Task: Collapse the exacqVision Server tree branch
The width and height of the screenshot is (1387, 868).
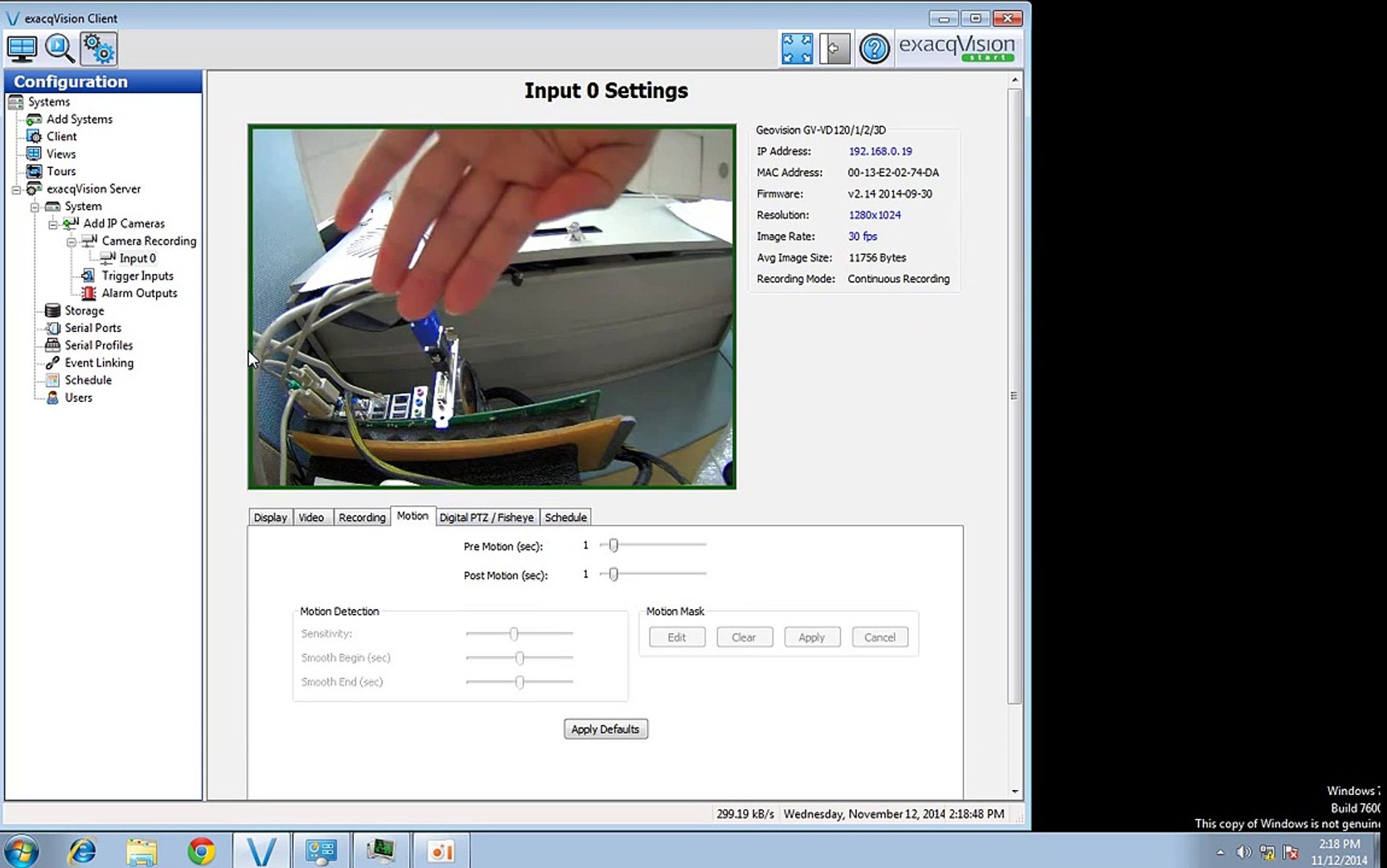Action: click(16, 190)
